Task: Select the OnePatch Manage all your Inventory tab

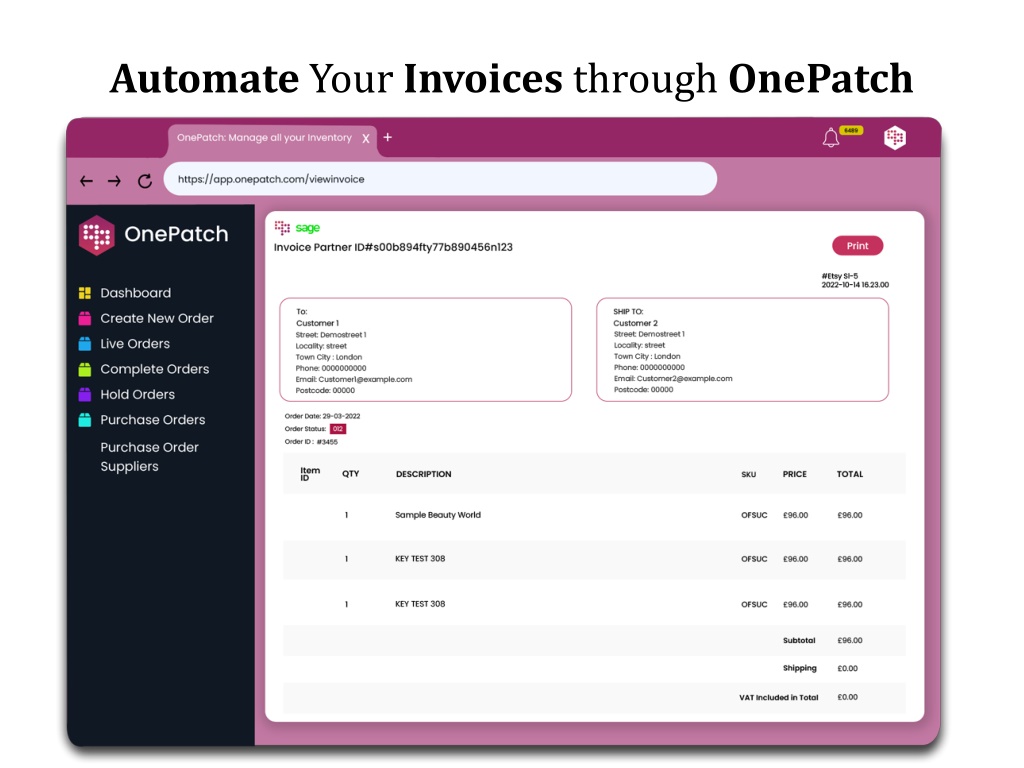Action: coord(264,138)
